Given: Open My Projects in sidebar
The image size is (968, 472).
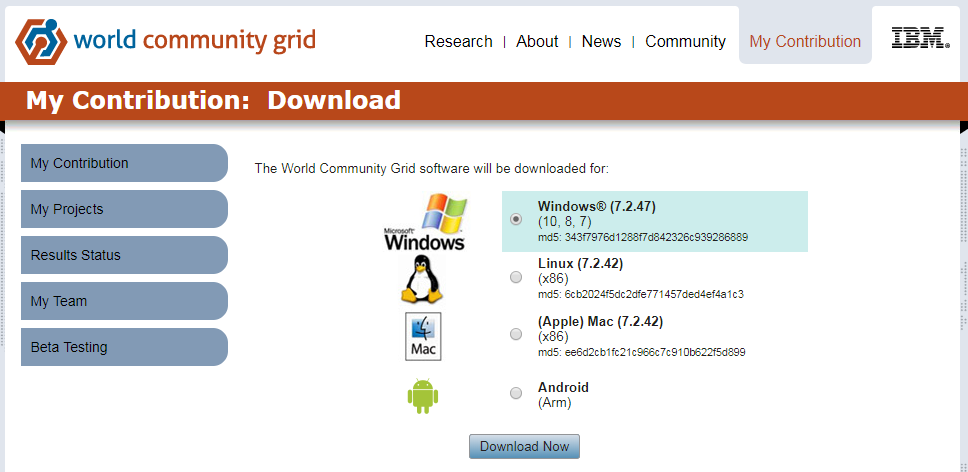Looking at the screenshot, I should point(124,209).
